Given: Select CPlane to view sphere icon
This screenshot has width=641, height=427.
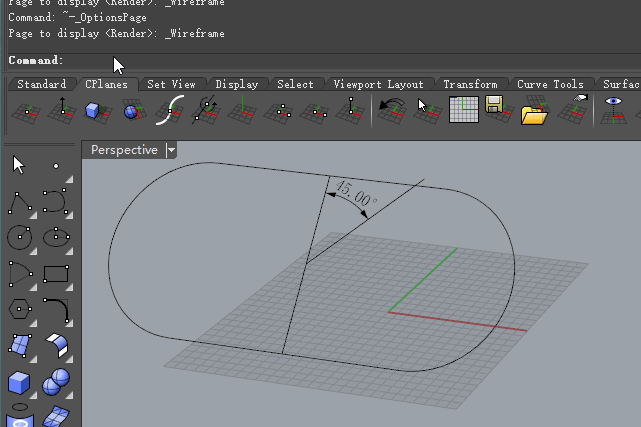Looking at the screenshot, I should pos(134,110).
